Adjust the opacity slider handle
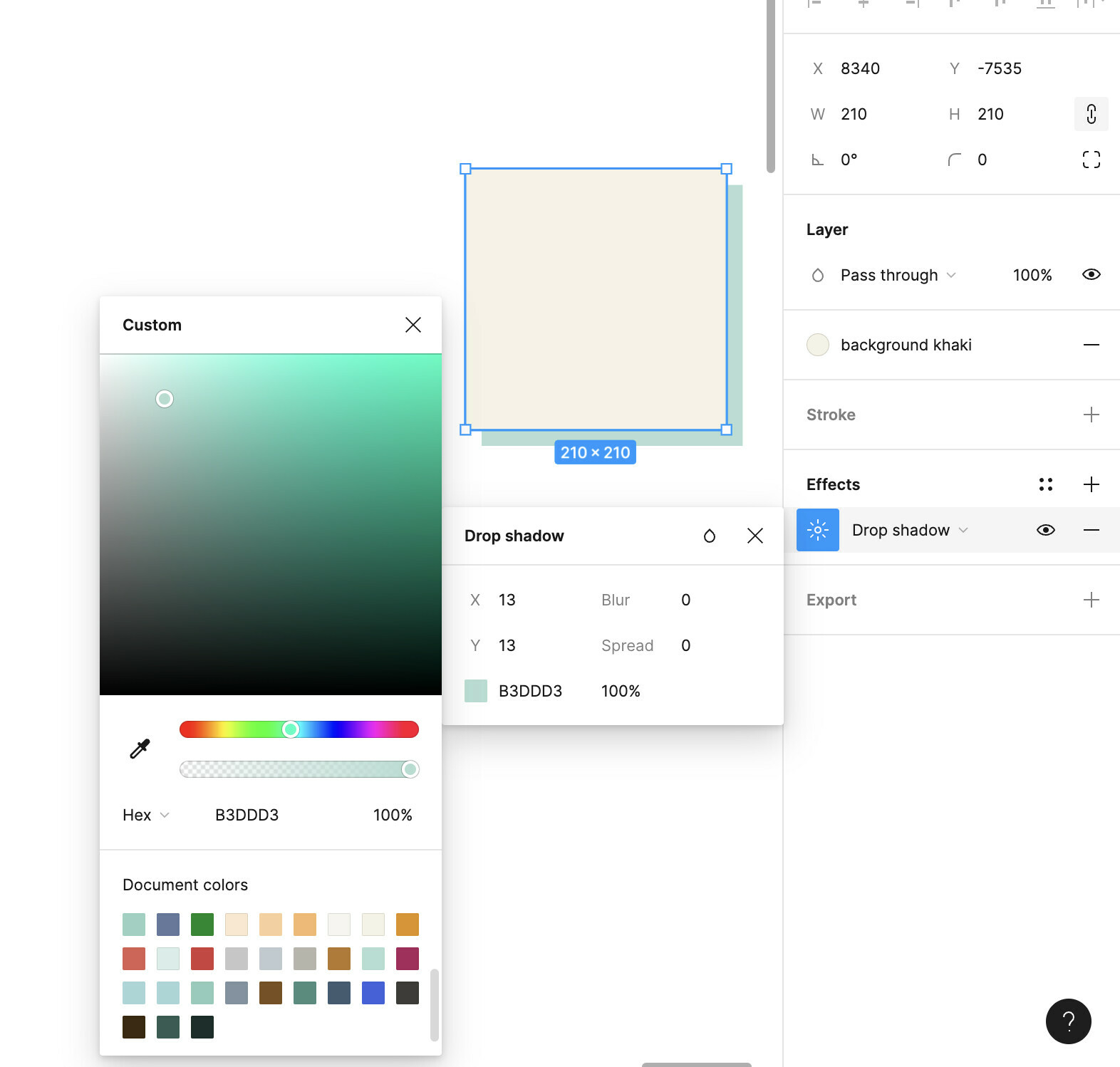1120x1067 pixels. click(x=410, y=769)
